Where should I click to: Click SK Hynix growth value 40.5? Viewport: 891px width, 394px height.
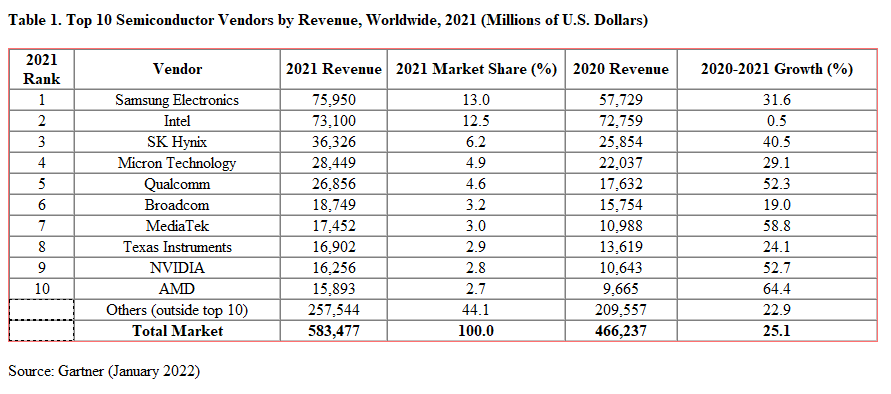coord(777,142)
